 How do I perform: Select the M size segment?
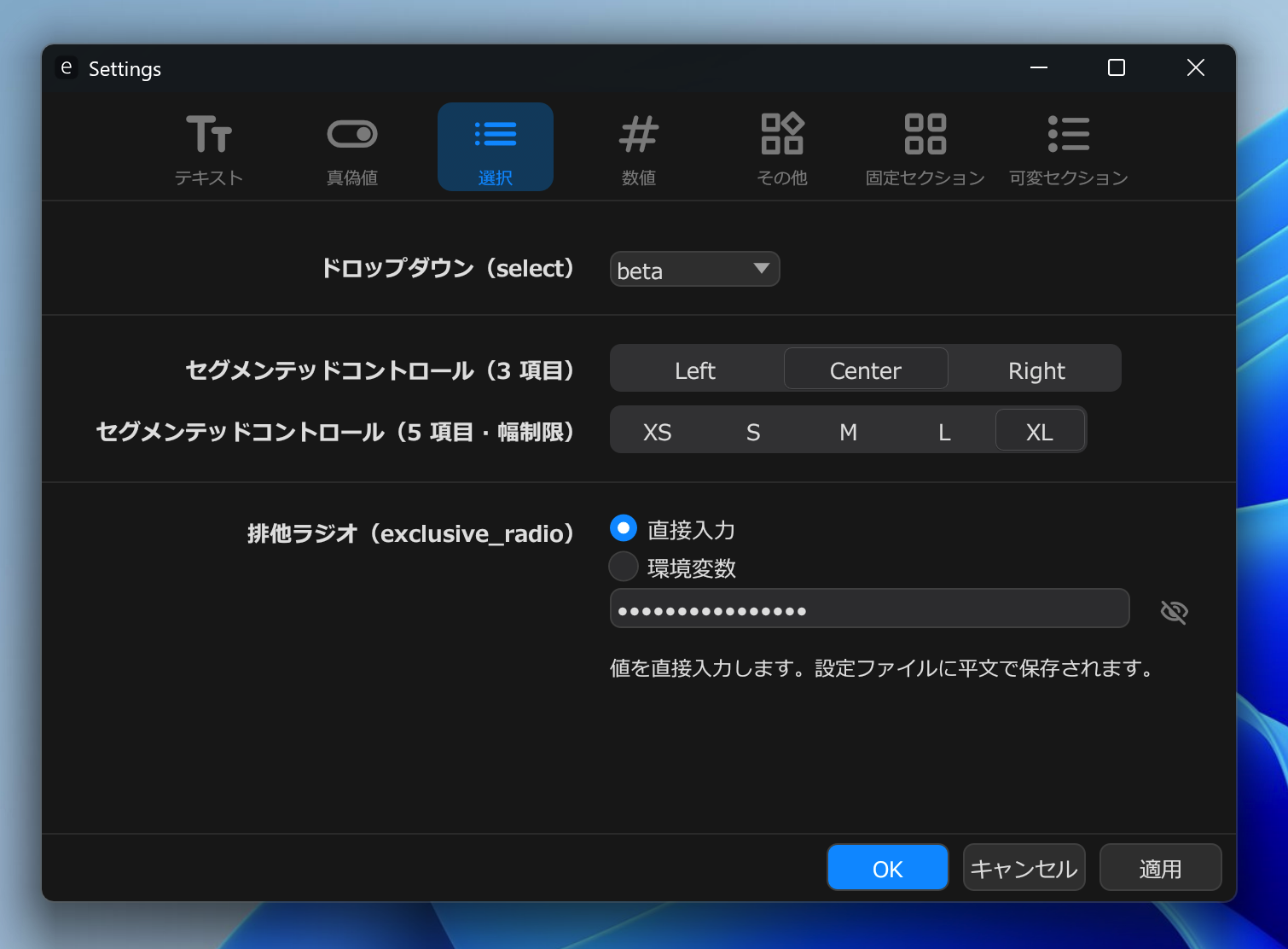coord(849,430)
